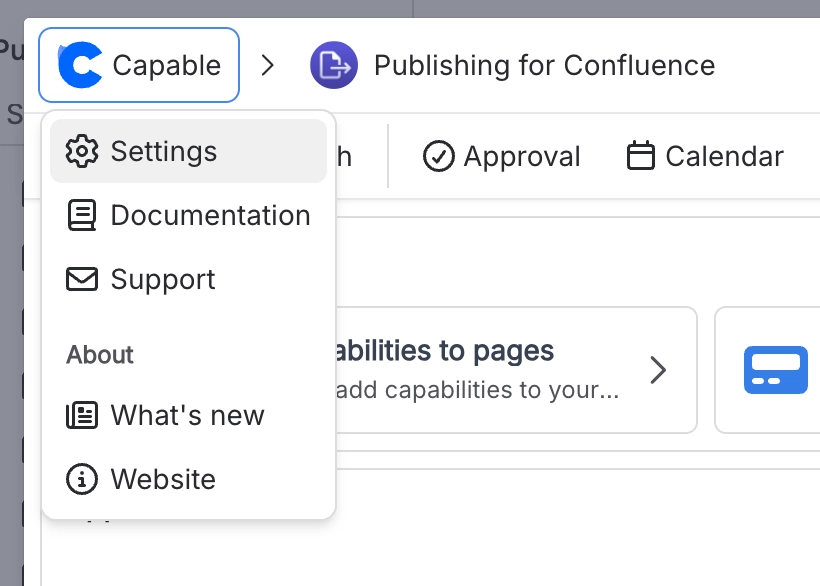This screenshot has width=820, height=586.
Task: Click the Website info icon
Action: 83,479
